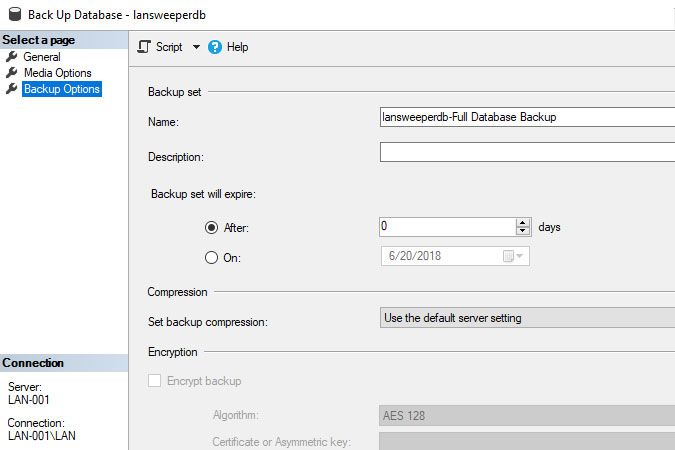675x450 pixels.
Task: Click the backup set Name text field
Action: [x=527, y=117]
